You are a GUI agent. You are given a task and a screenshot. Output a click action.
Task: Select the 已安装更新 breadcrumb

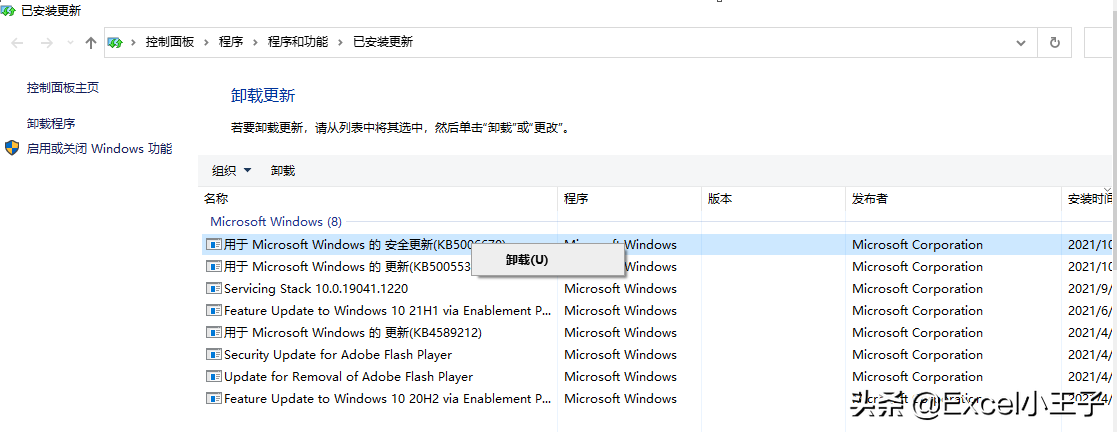(383, 42)
